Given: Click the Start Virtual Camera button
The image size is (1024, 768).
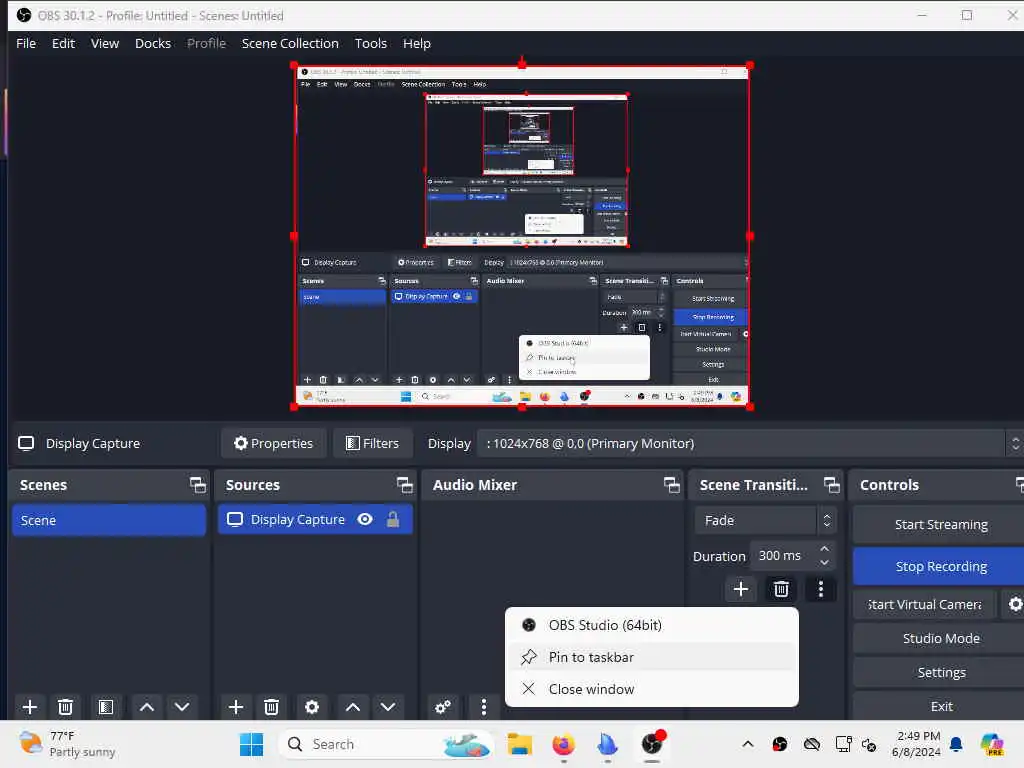Looking at the screenshot, I should tap(925, 605).
